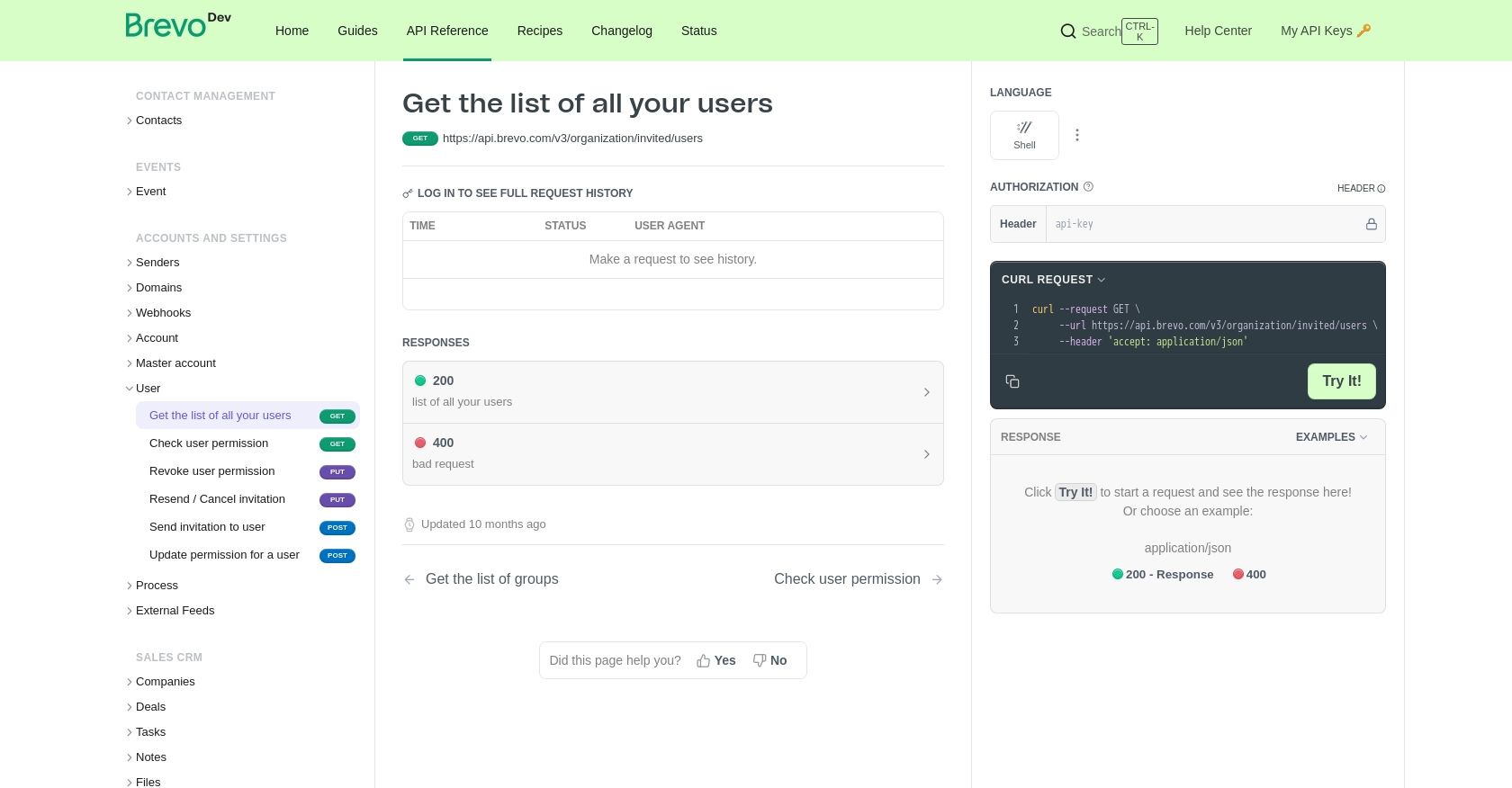Expand the 200 response details
Image resolution: width=1512 pixels, height=788 pixels.
(673, 392)
